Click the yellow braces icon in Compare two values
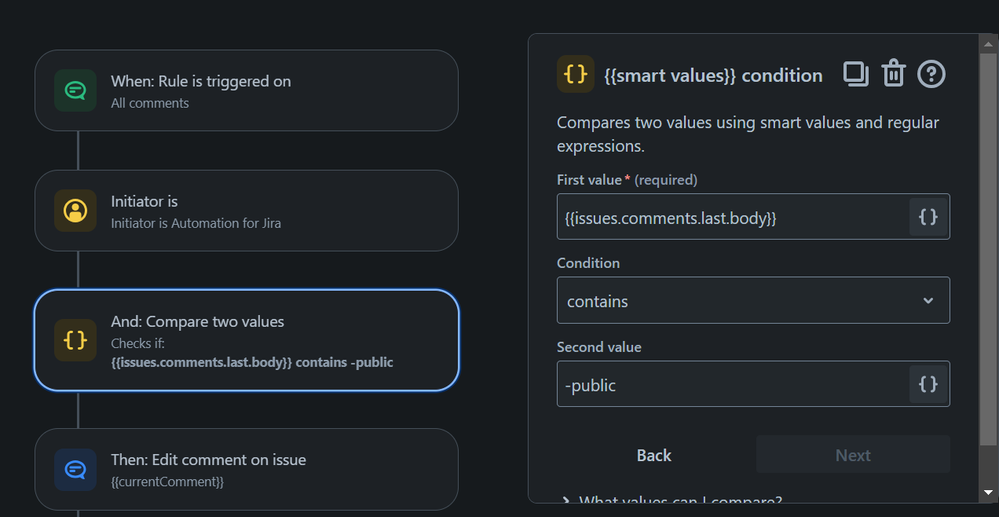This screenshot has width=999, height=517. pos(75,340)
